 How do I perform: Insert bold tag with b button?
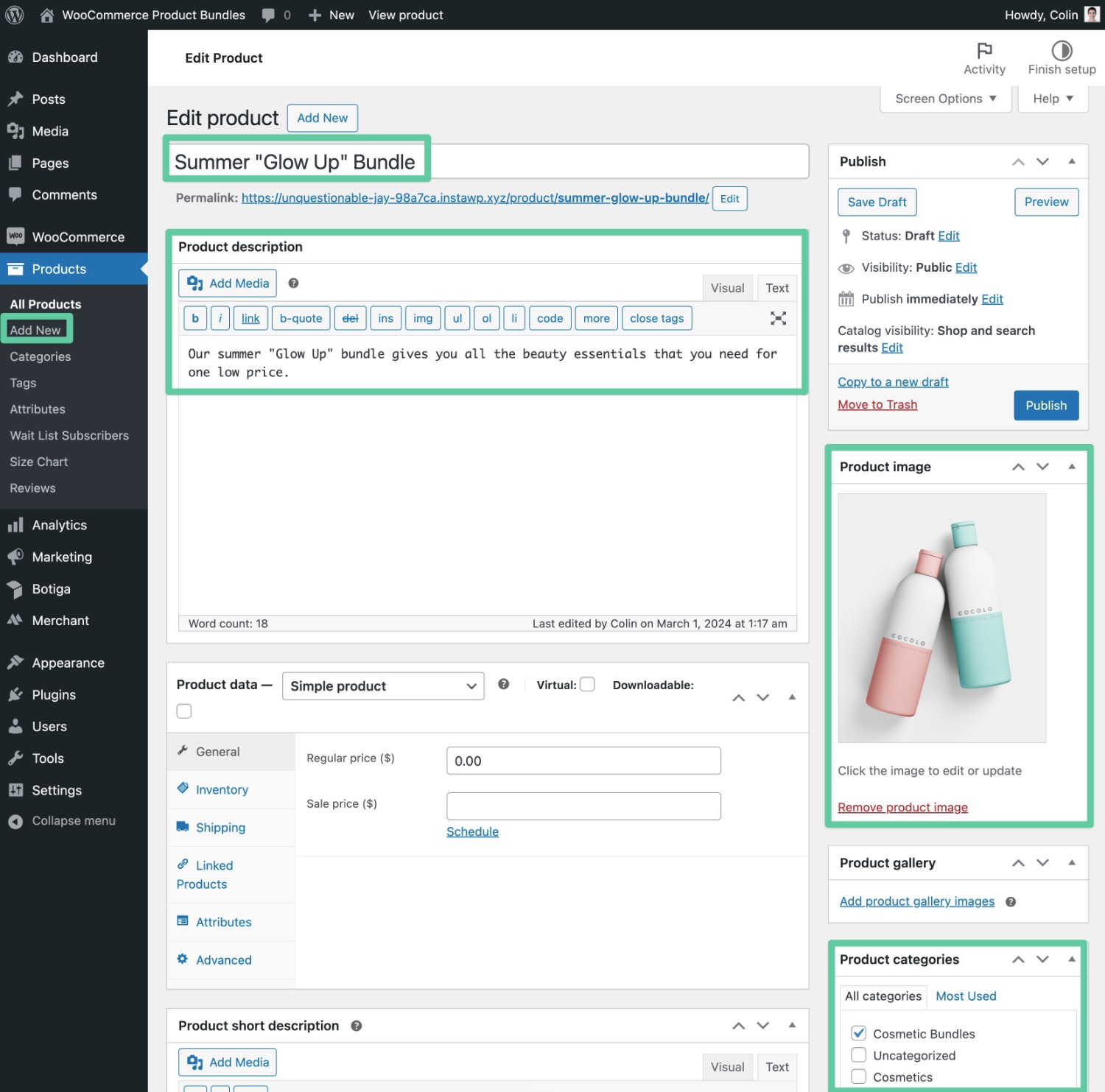195,318
